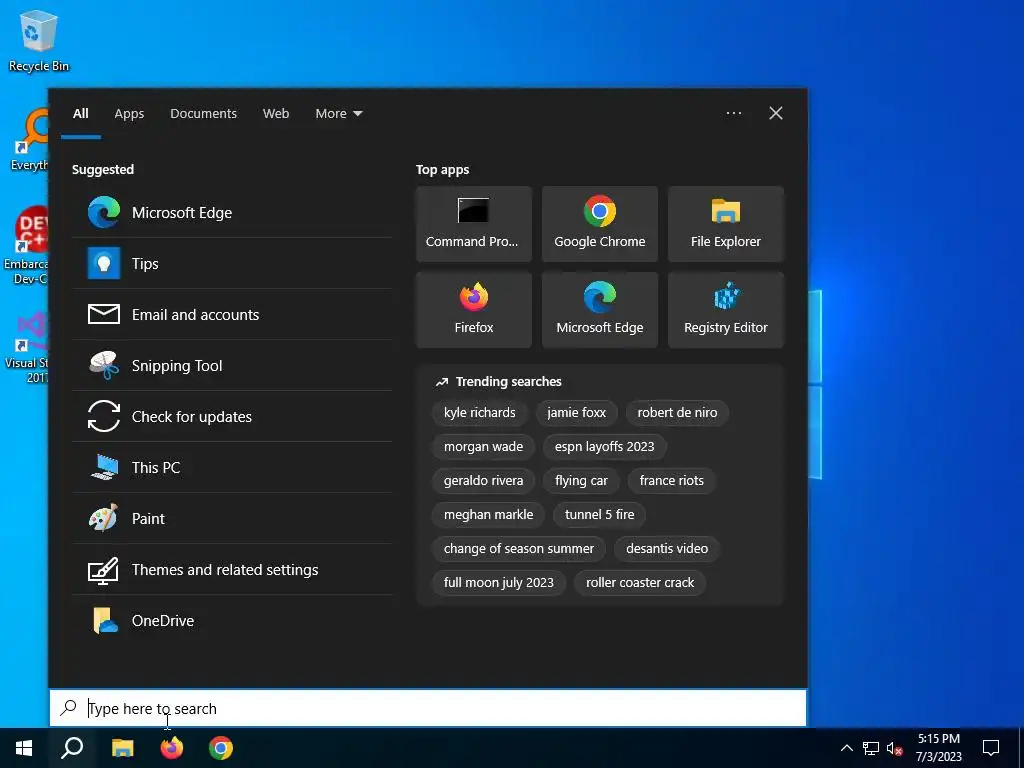Open File Explorer from the taskbar
1024x768 pixels.
click(122, 748)
